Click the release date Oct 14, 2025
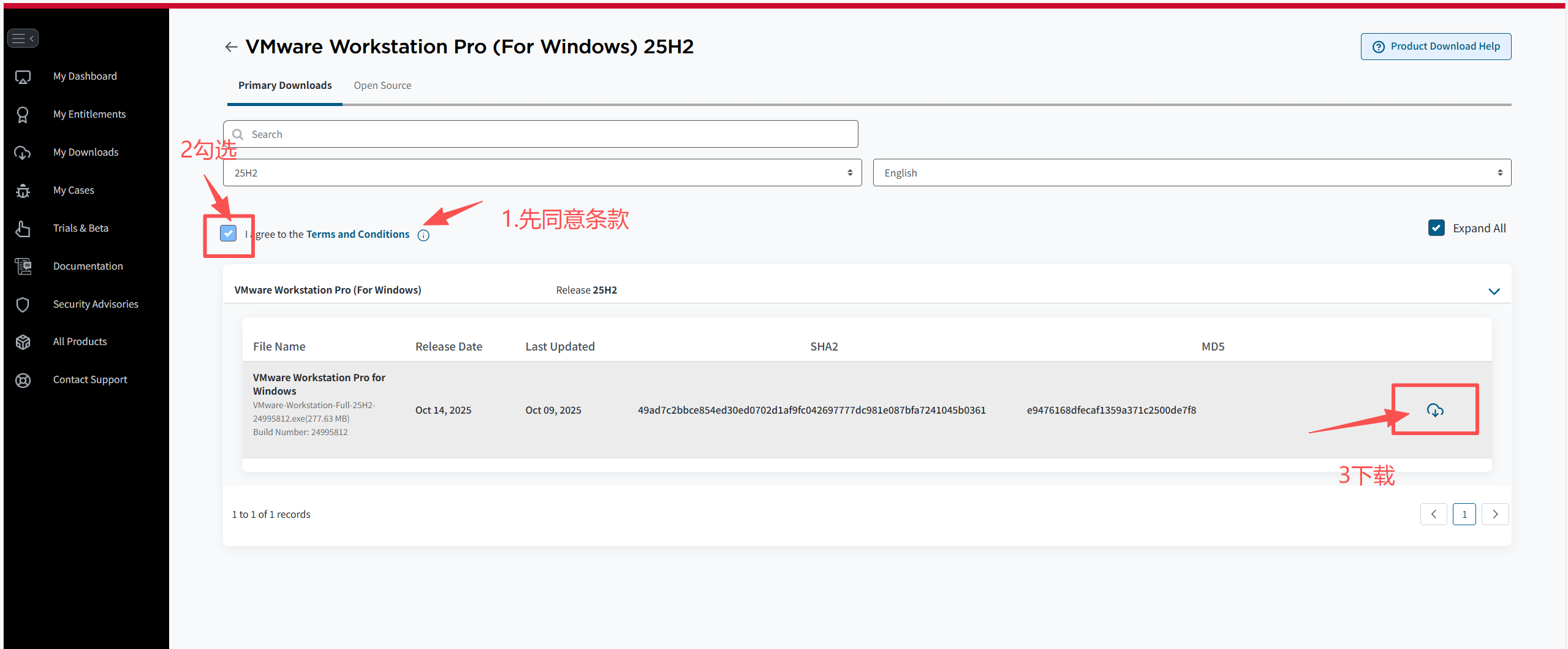1568x649 pixels. click(x=443, y=410)
